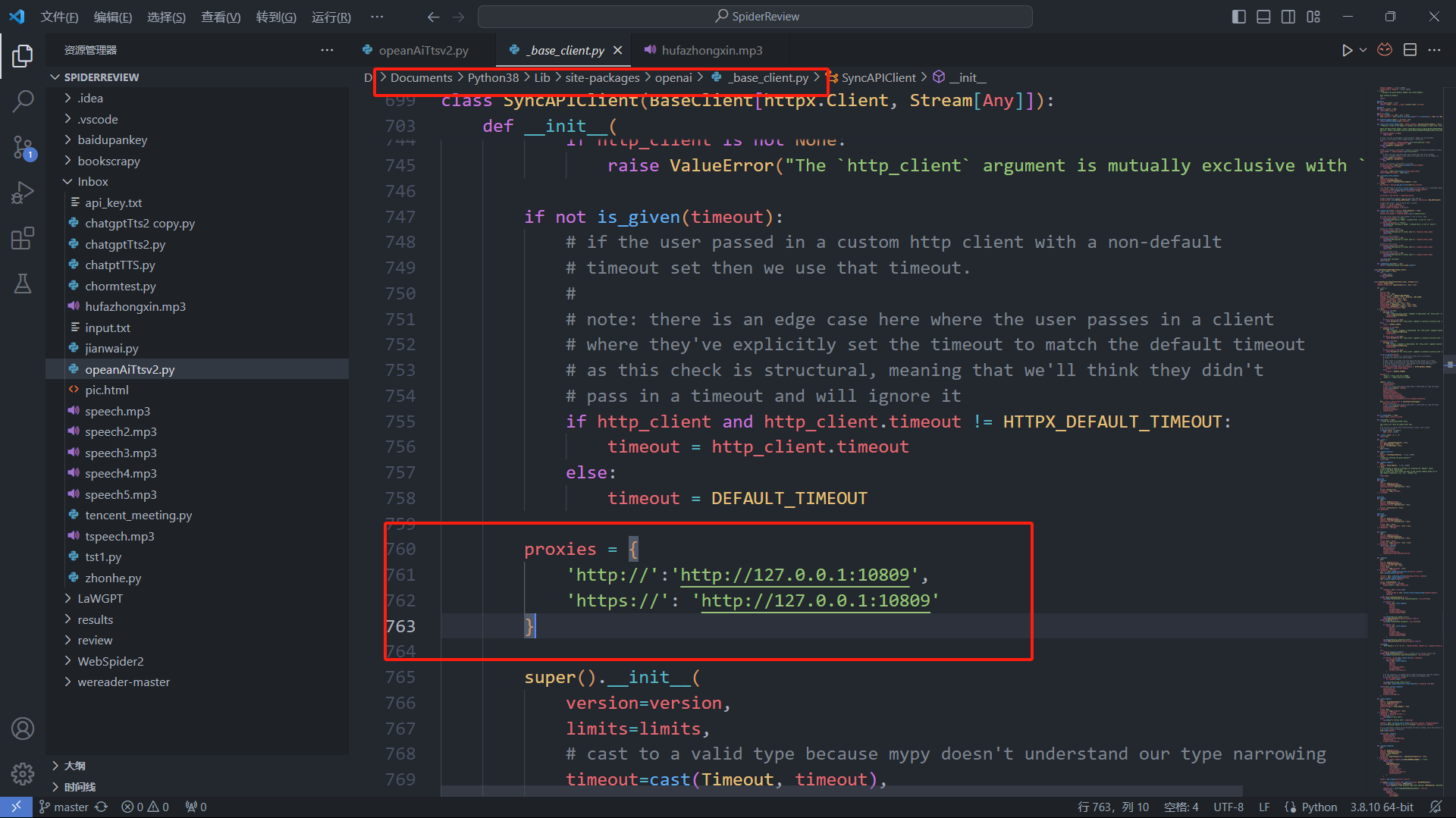Open the 转到(G) menu

point(276,17)
